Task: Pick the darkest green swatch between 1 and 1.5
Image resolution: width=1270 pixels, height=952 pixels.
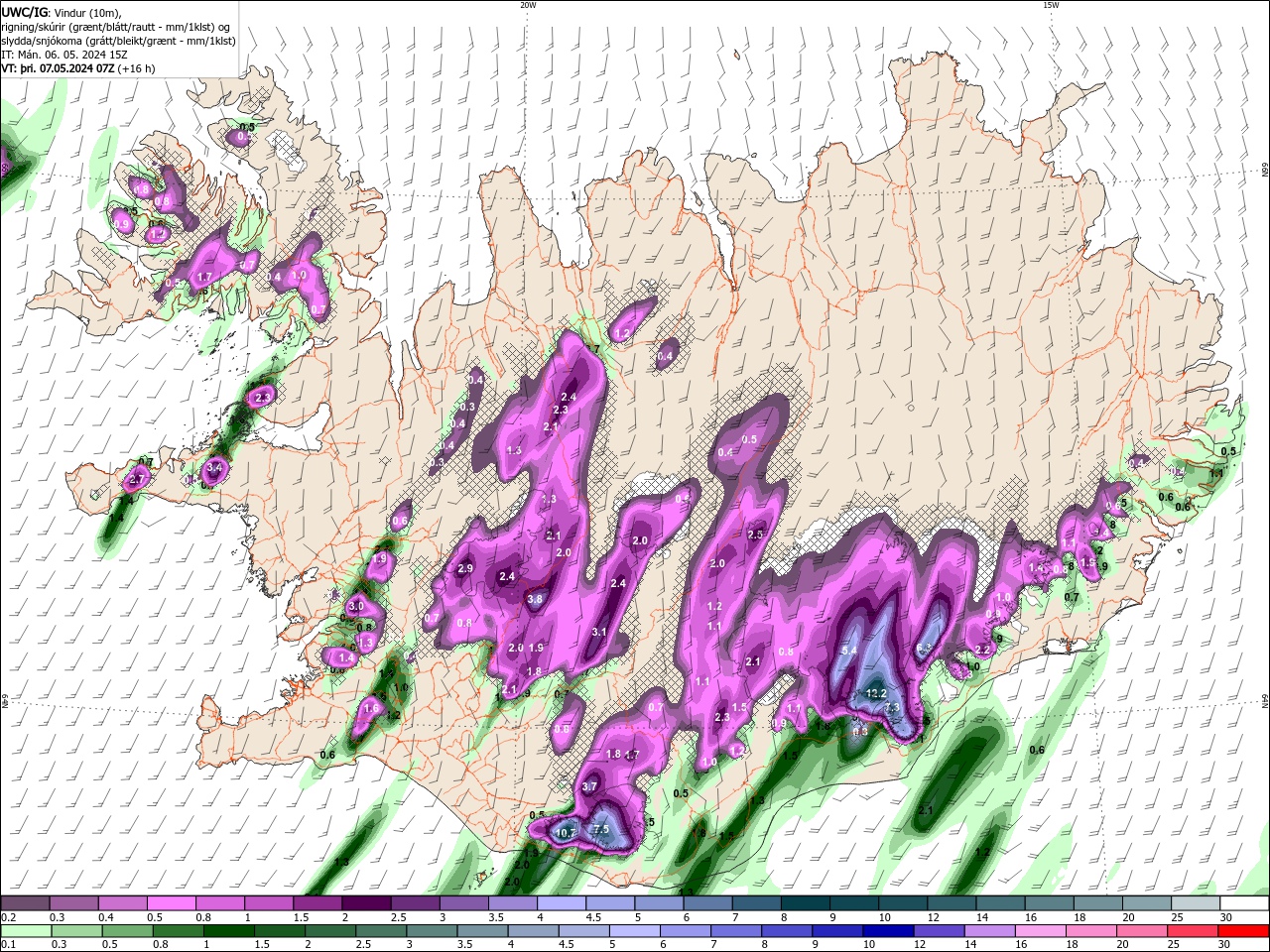Action: (228, 931)
